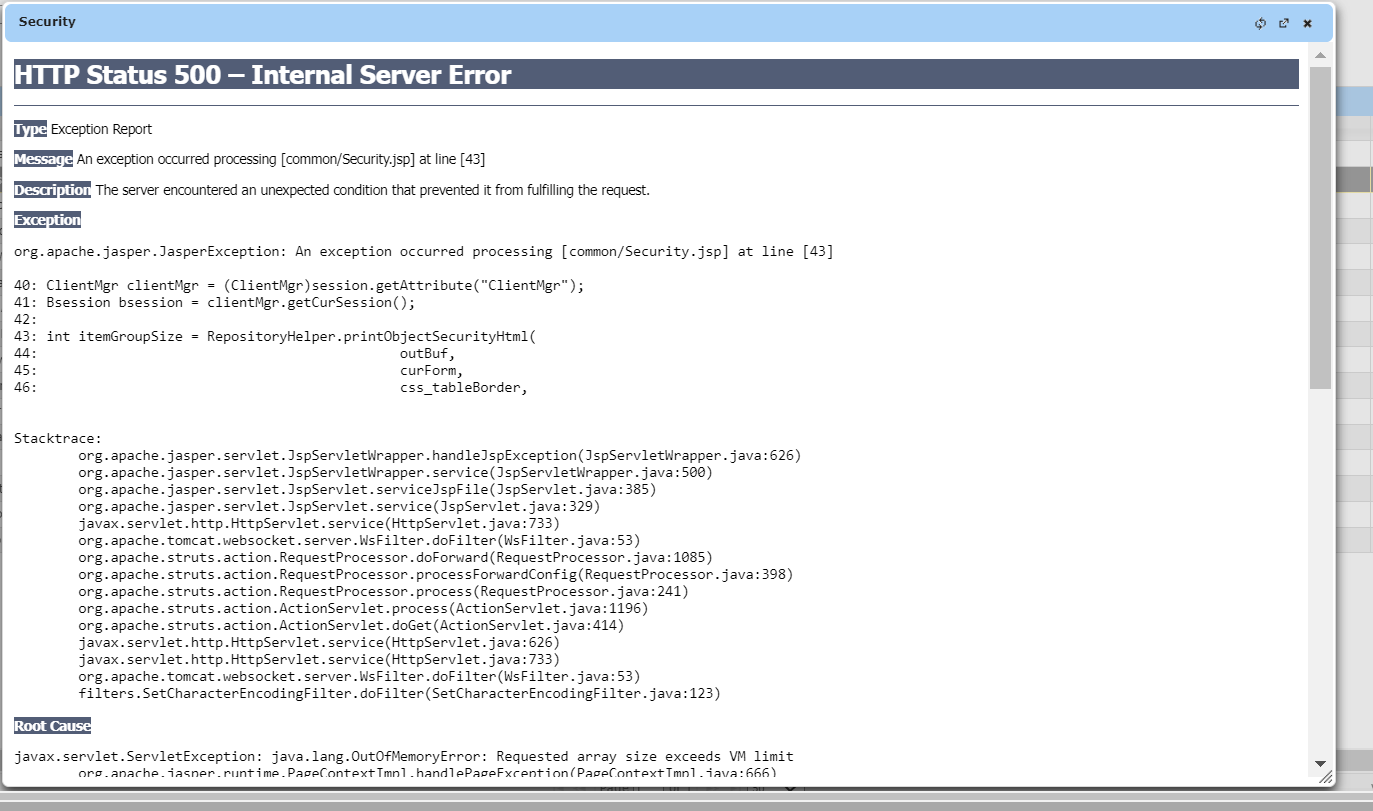The image size is (1373, 811).
Task: Select the Type label
Action: (30, 129)
